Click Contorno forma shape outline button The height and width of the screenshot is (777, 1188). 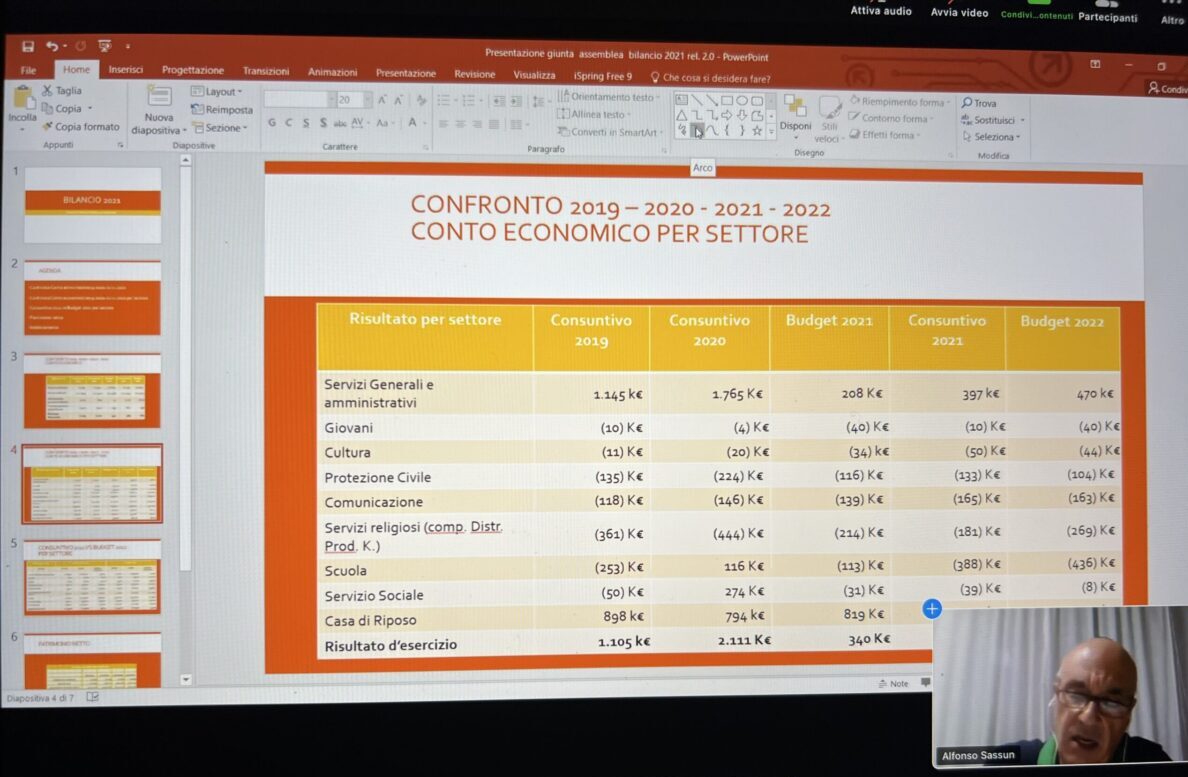coord(892,118)
